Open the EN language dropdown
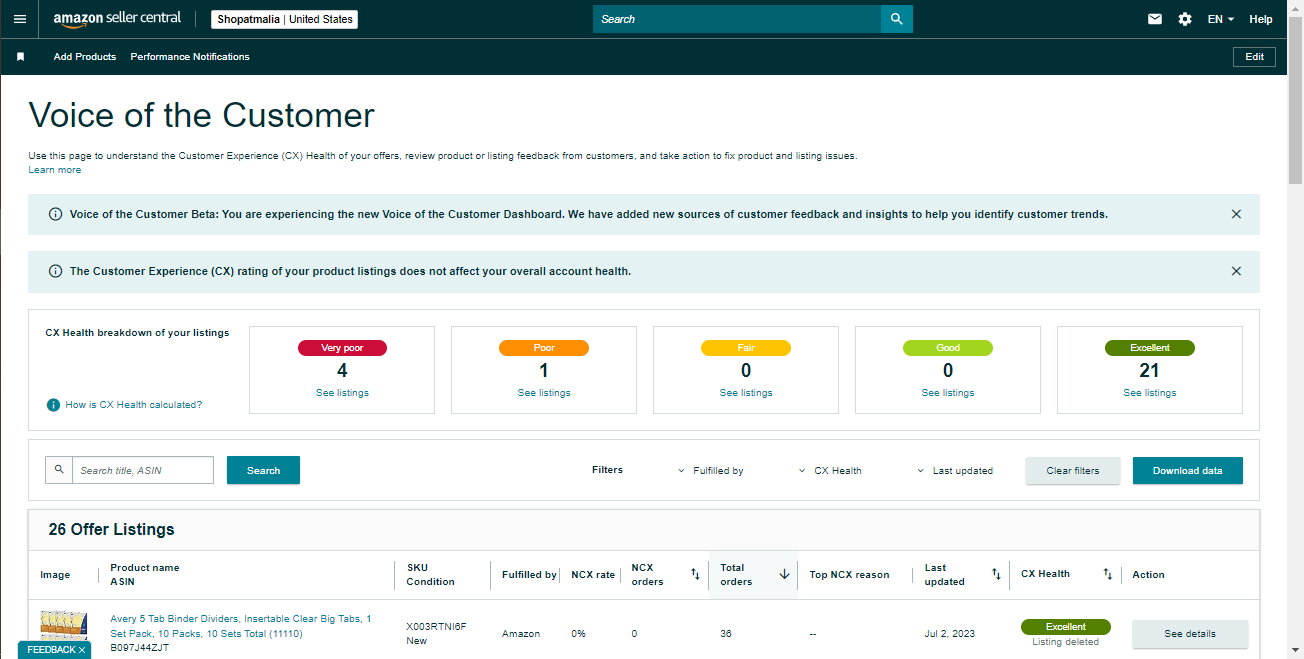1304x659 pixels. point(1221,19)
